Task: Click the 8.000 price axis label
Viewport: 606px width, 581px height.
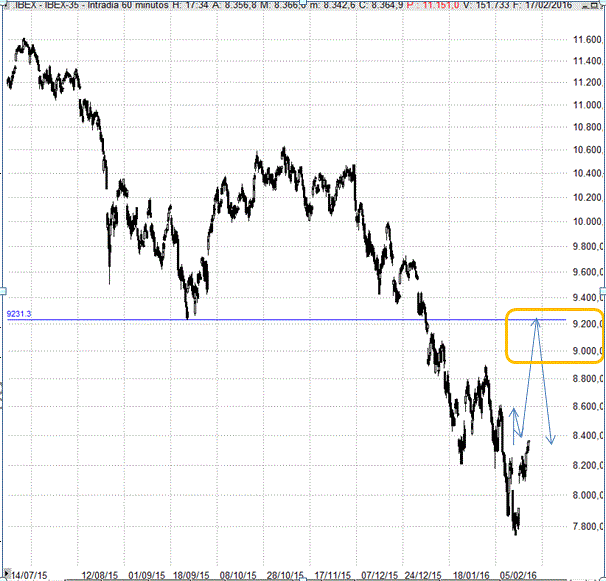Action: tap(587, 495)
